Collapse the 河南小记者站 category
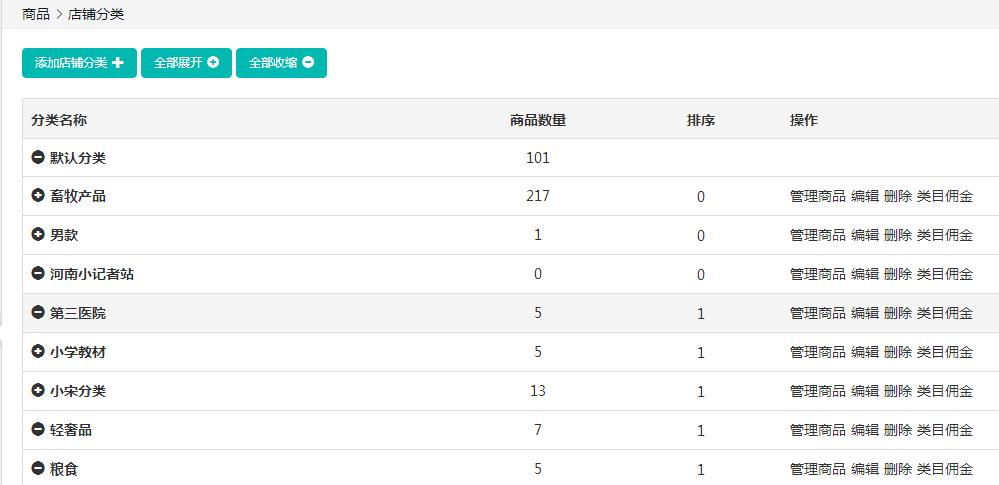This screenshot has width=999, height=485. (x=38, y=274)
